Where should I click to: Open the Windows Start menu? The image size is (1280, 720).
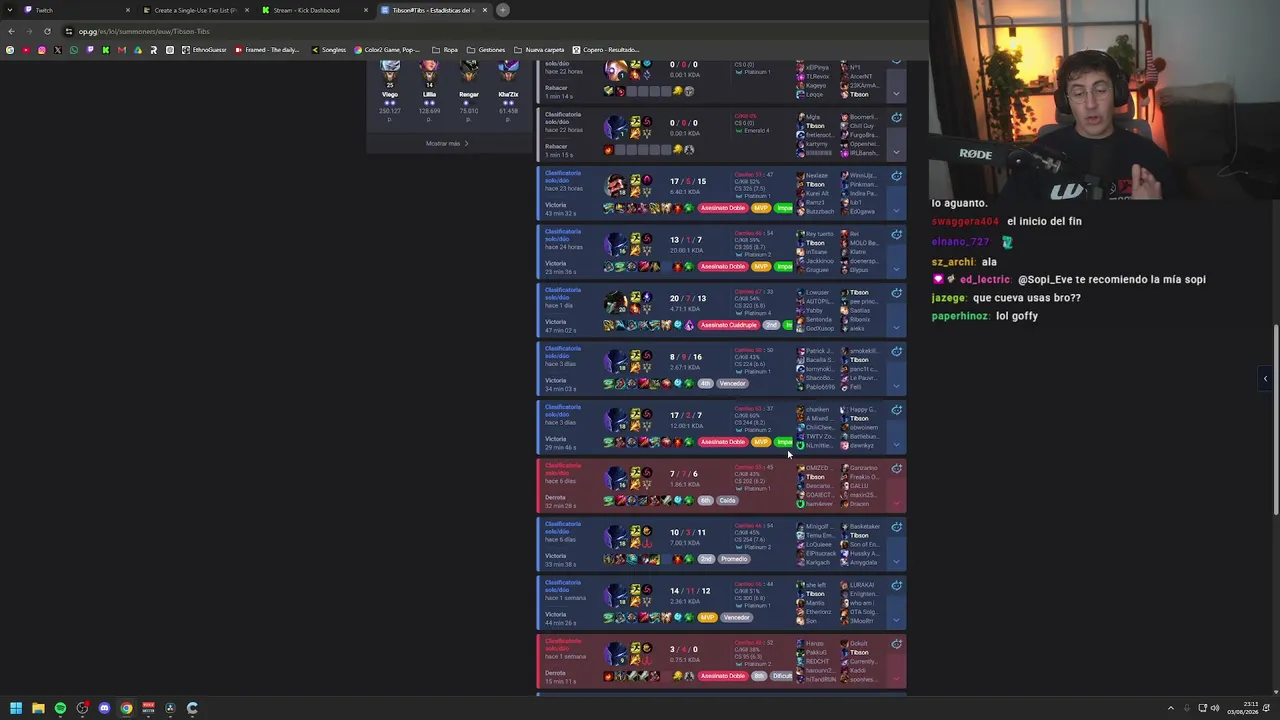point(16,708)
